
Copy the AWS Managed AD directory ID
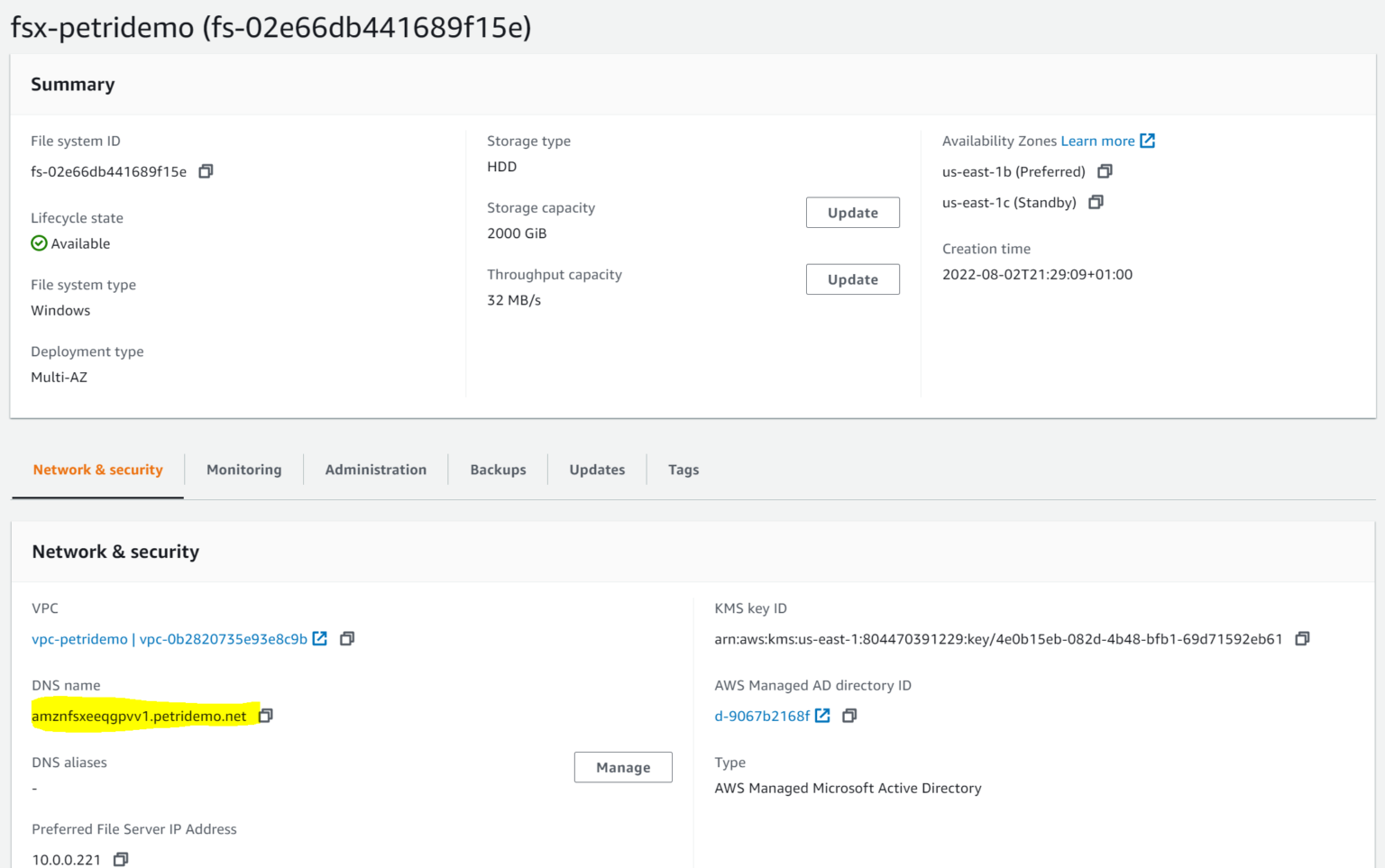848,716
